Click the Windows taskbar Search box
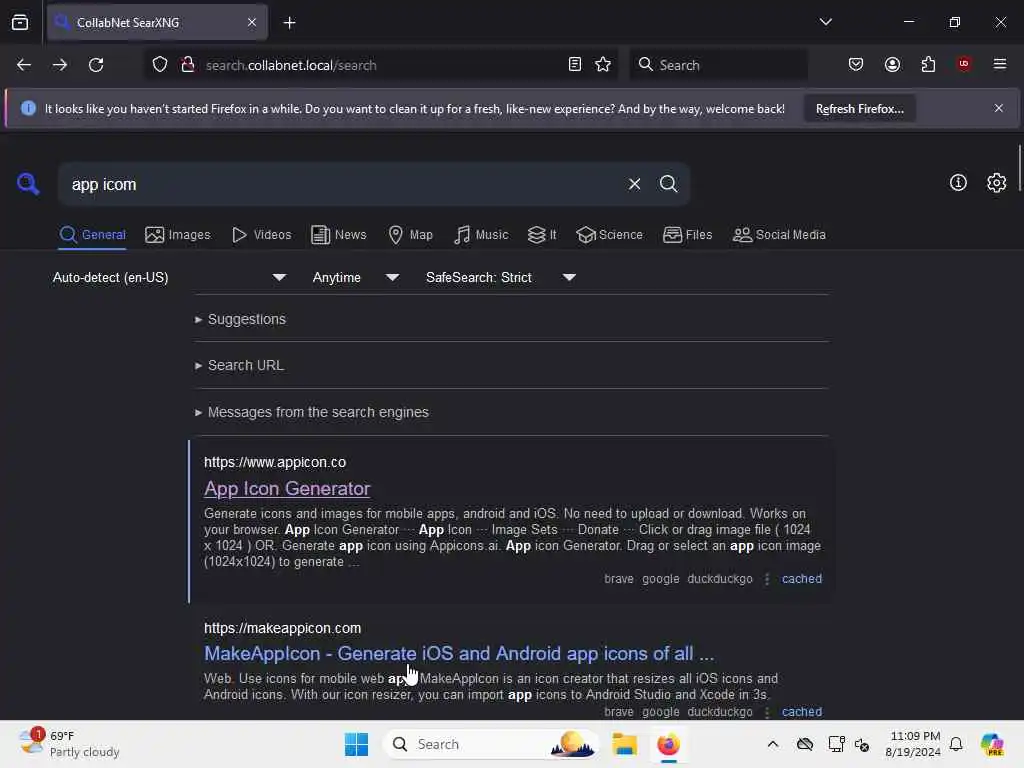 pyautogui.click(x=491, y=744)
